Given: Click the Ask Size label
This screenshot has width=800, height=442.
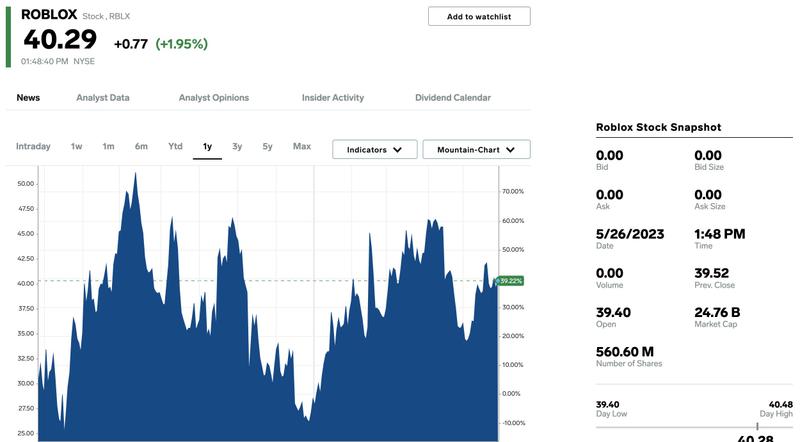Looking at the screenshot, I should point(710,206).
